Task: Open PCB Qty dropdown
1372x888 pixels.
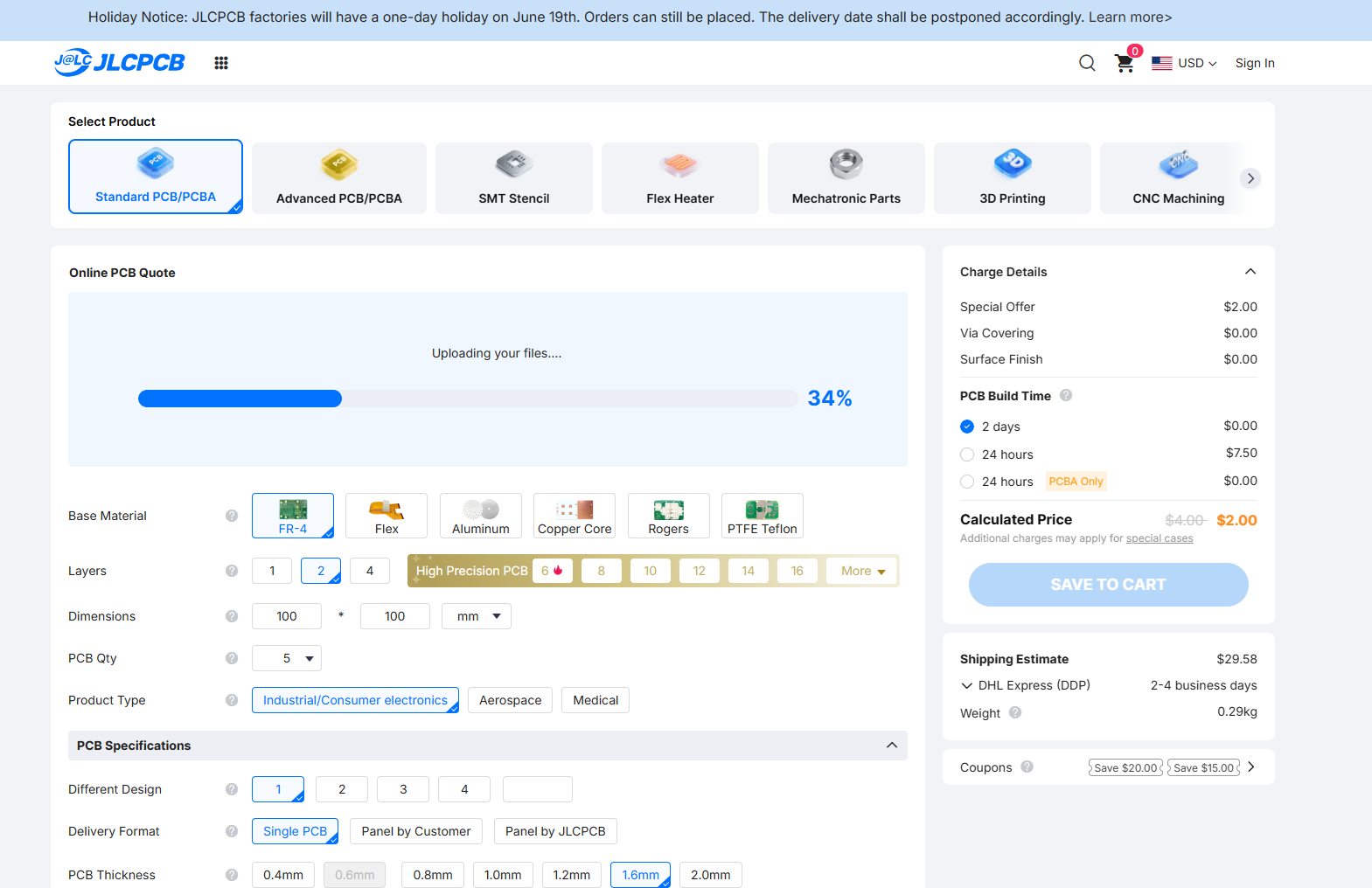Action: [x=287, y=658]
